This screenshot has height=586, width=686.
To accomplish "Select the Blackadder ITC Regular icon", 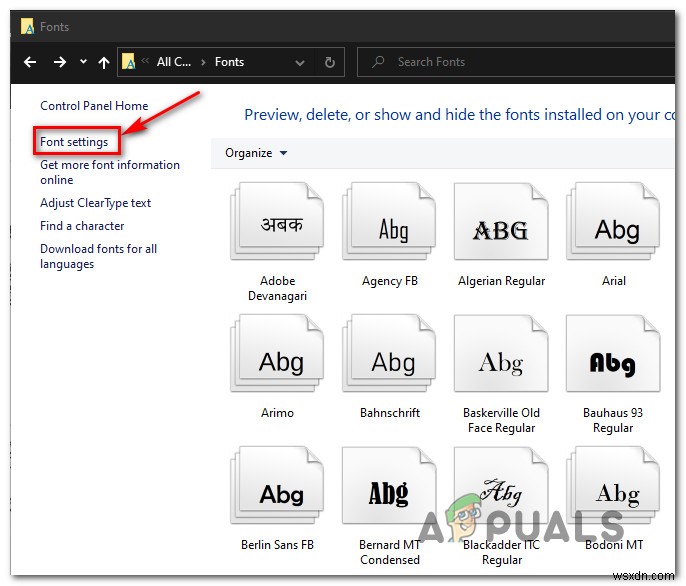I will pyautogui.click(x=501, y=486).
